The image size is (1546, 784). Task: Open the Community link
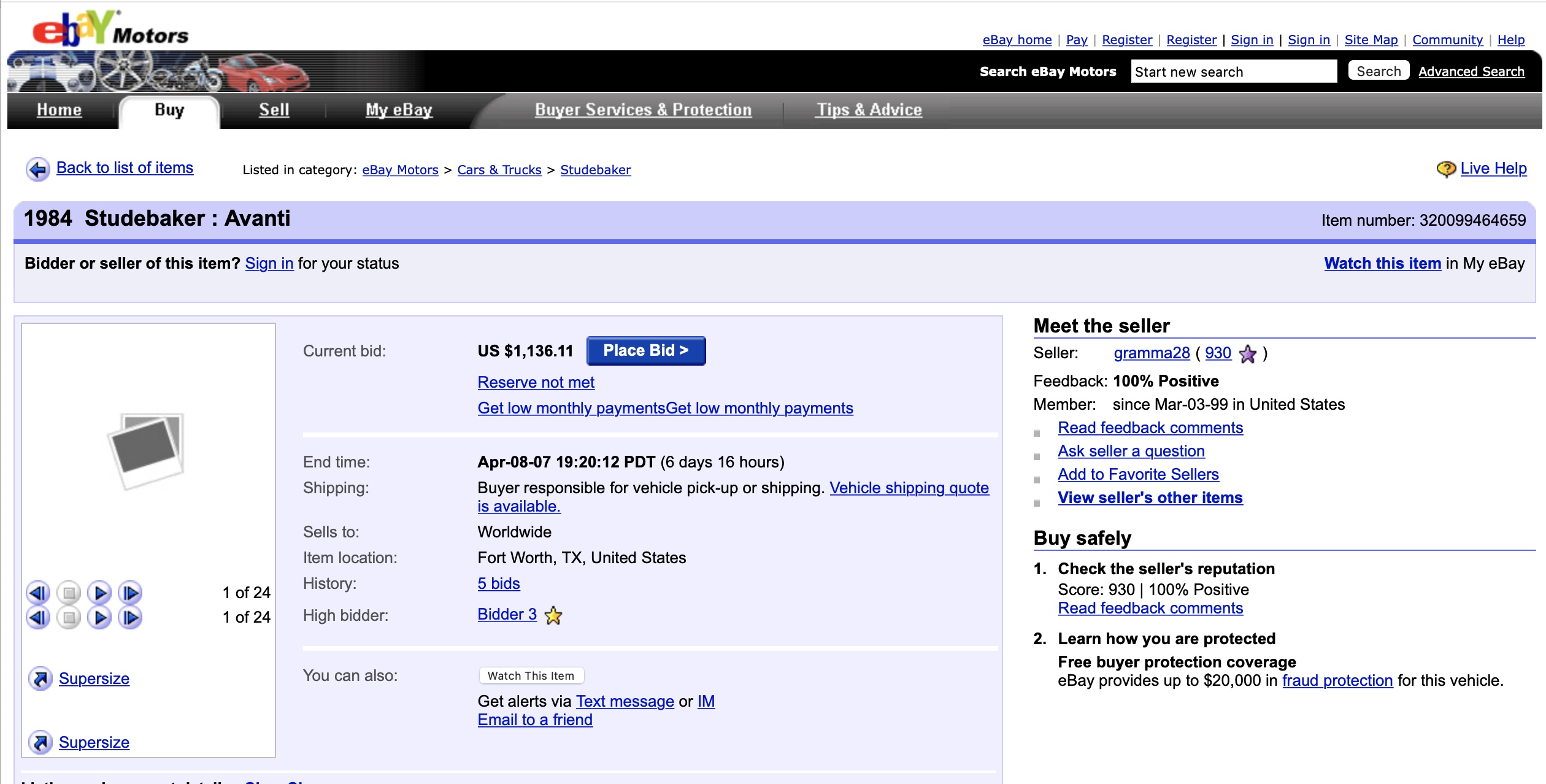click(1447, 40)
